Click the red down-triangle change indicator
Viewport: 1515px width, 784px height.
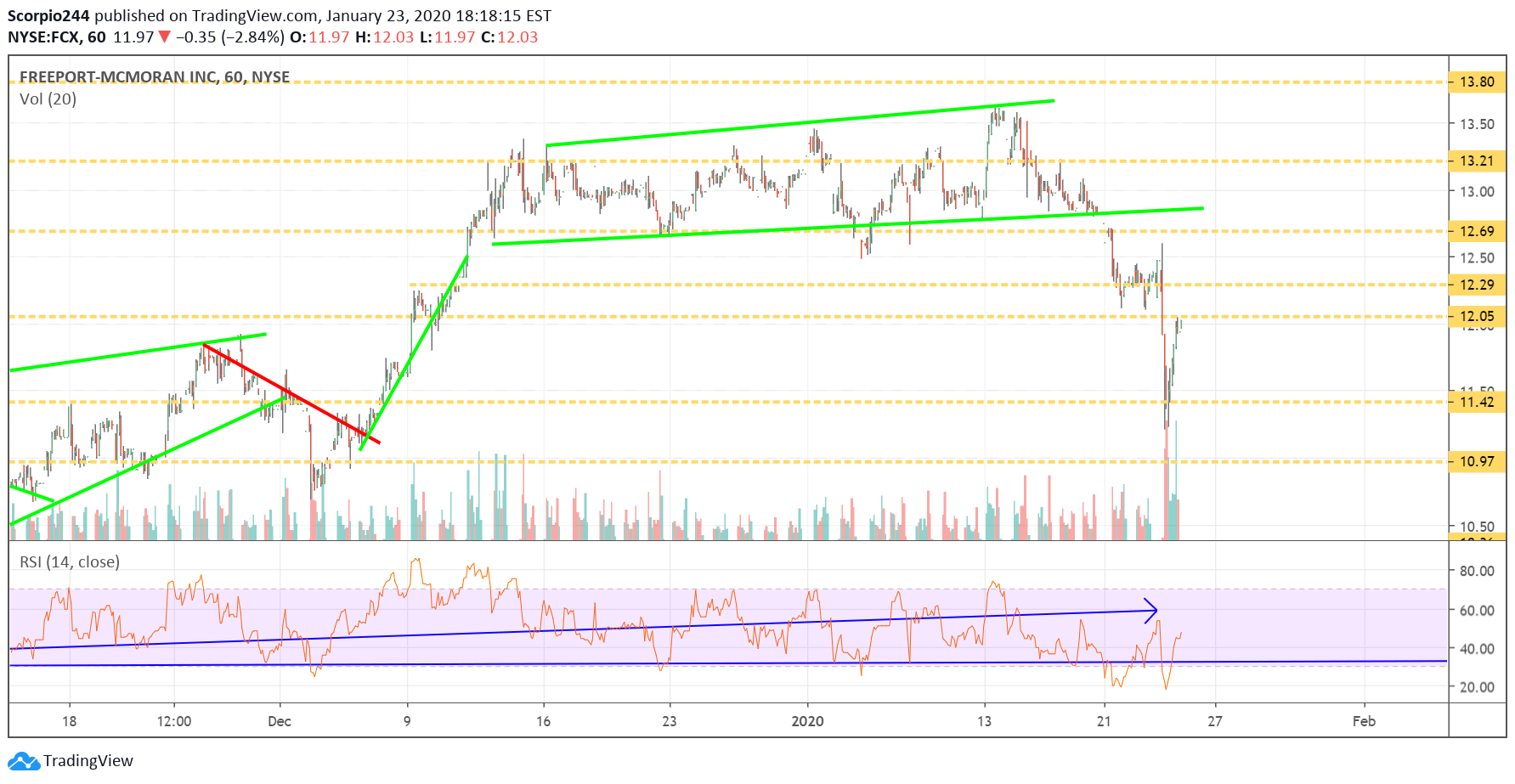pos(165,37)
